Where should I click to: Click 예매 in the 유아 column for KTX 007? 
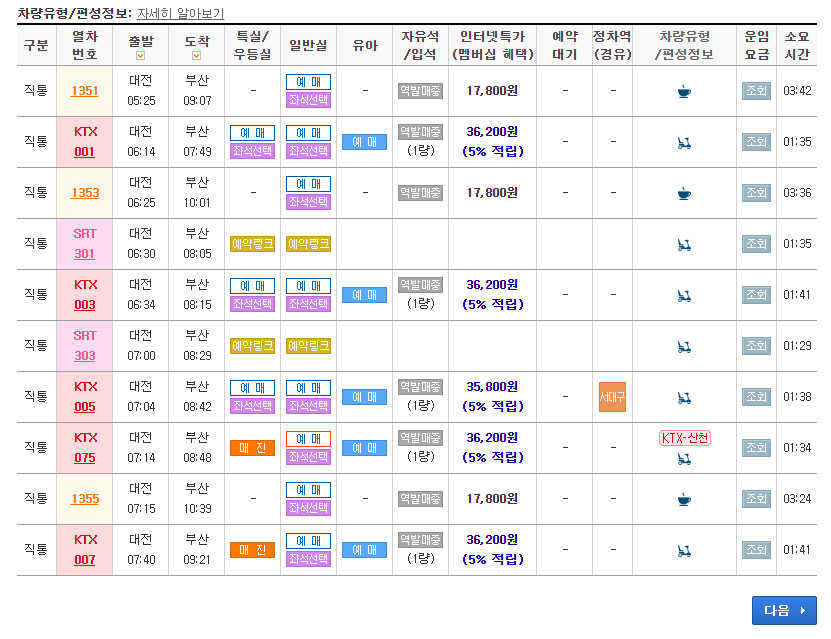pyautogui.click(x=364, y=549)
